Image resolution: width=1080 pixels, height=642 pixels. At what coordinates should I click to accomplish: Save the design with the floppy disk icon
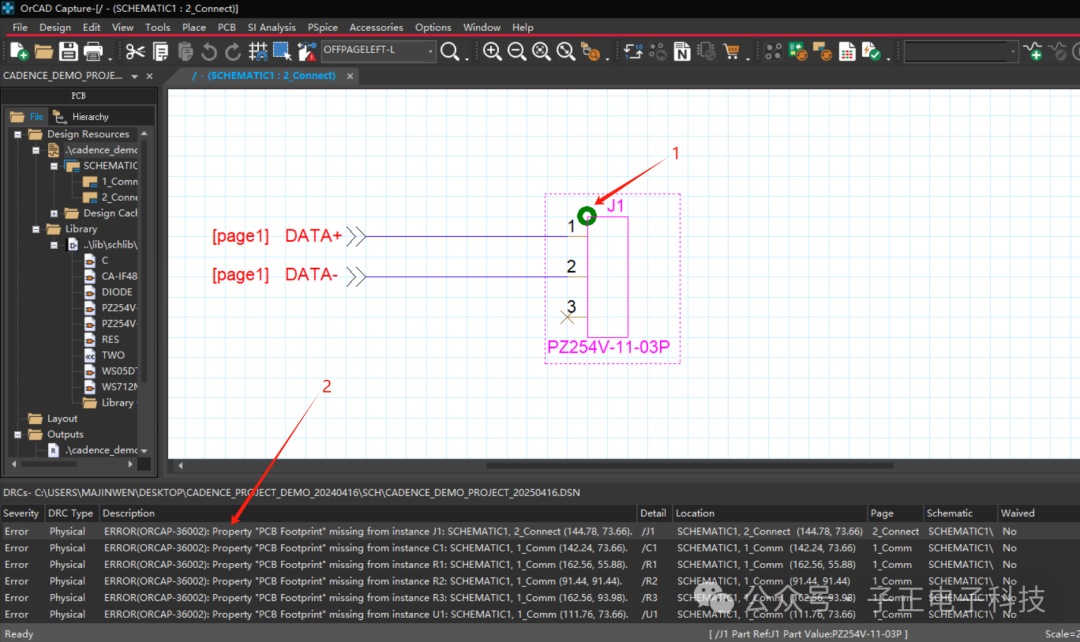(x=68, y=52)
